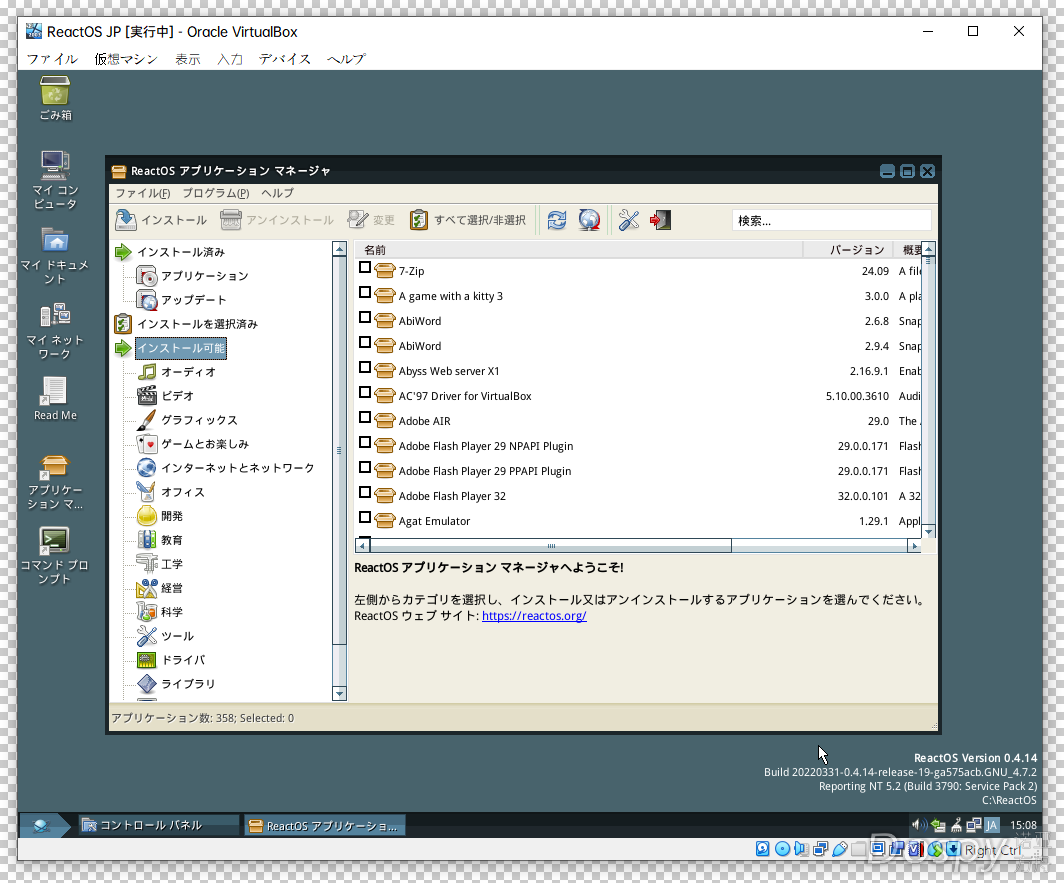Image resolution: width=1064 pixels, height=883 pixels.
Task: Click the ReactOS start button
Action: tap(44, 825)
